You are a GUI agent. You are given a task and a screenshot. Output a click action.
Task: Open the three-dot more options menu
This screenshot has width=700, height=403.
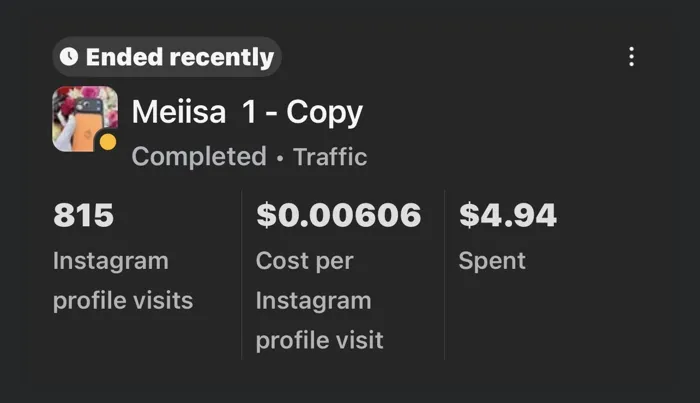point(631,57)
